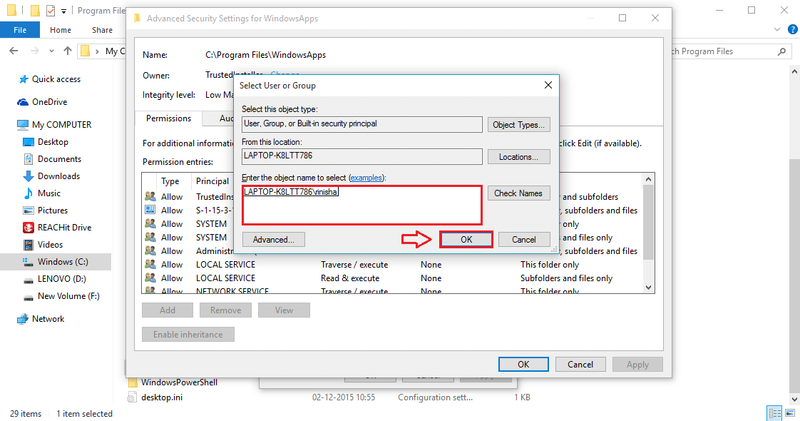Click the Properties quick access toolbar icon

coord(51,10)
